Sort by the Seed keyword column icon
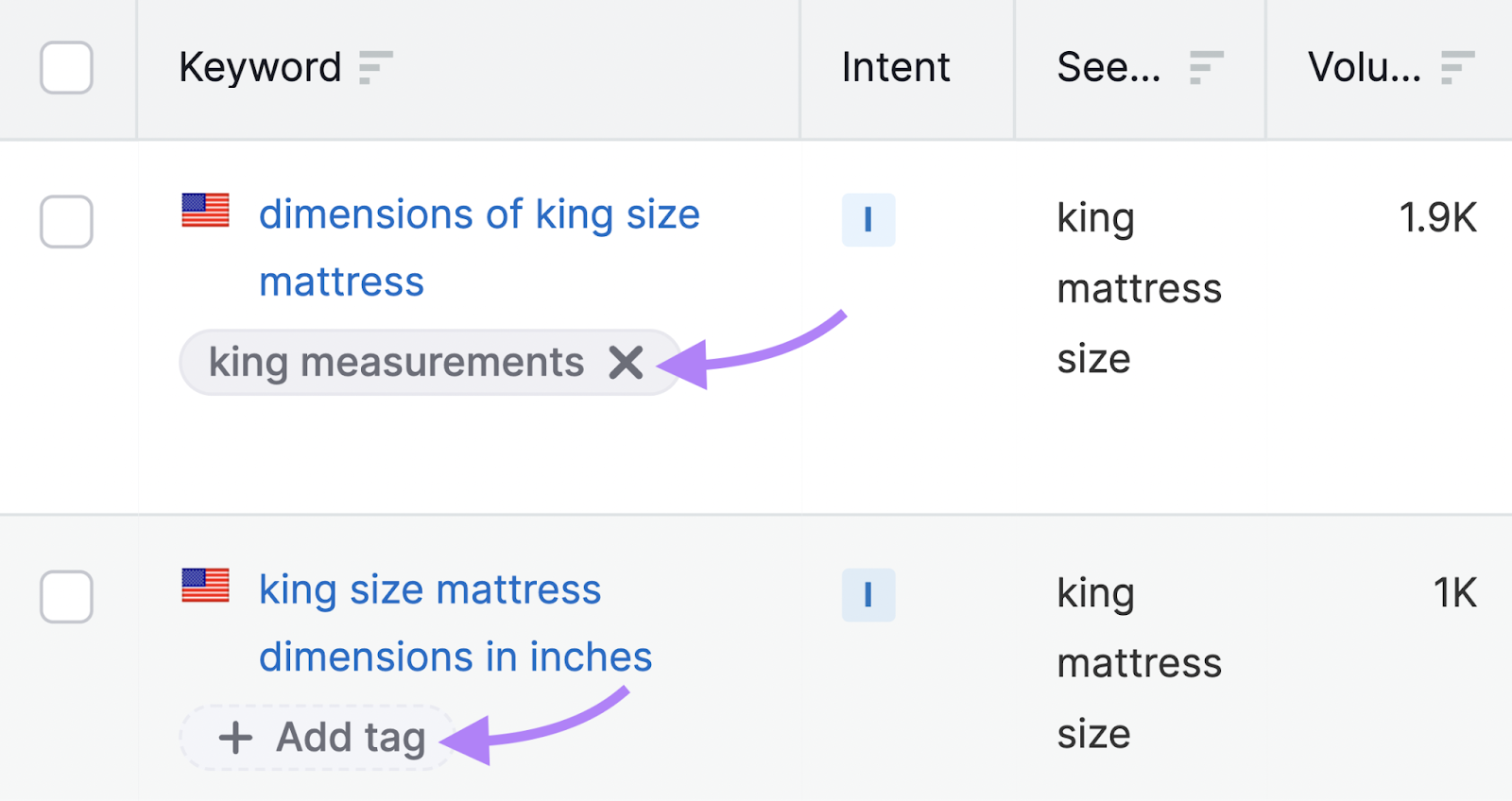 pyautogui.click(x=1206, y=68)
